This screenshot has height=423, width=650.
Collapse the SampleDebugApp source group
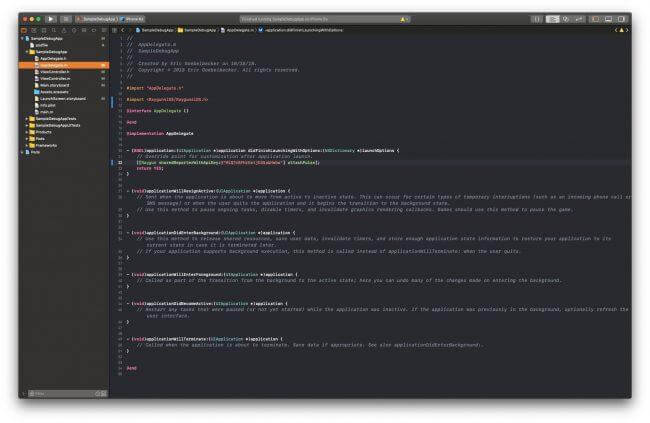pyautogui.click(x=27, y=52)
